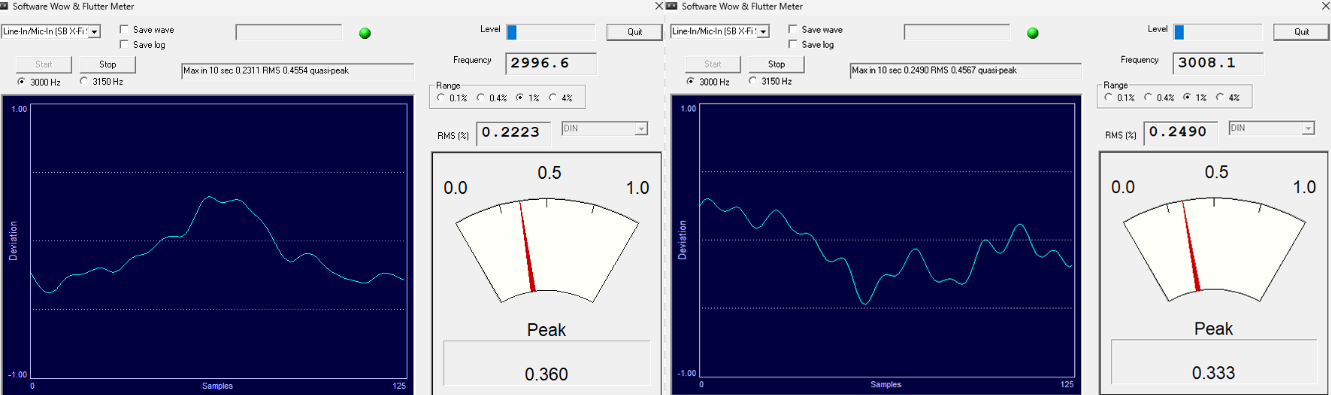Click Quit button in left window

click(634, 31)
